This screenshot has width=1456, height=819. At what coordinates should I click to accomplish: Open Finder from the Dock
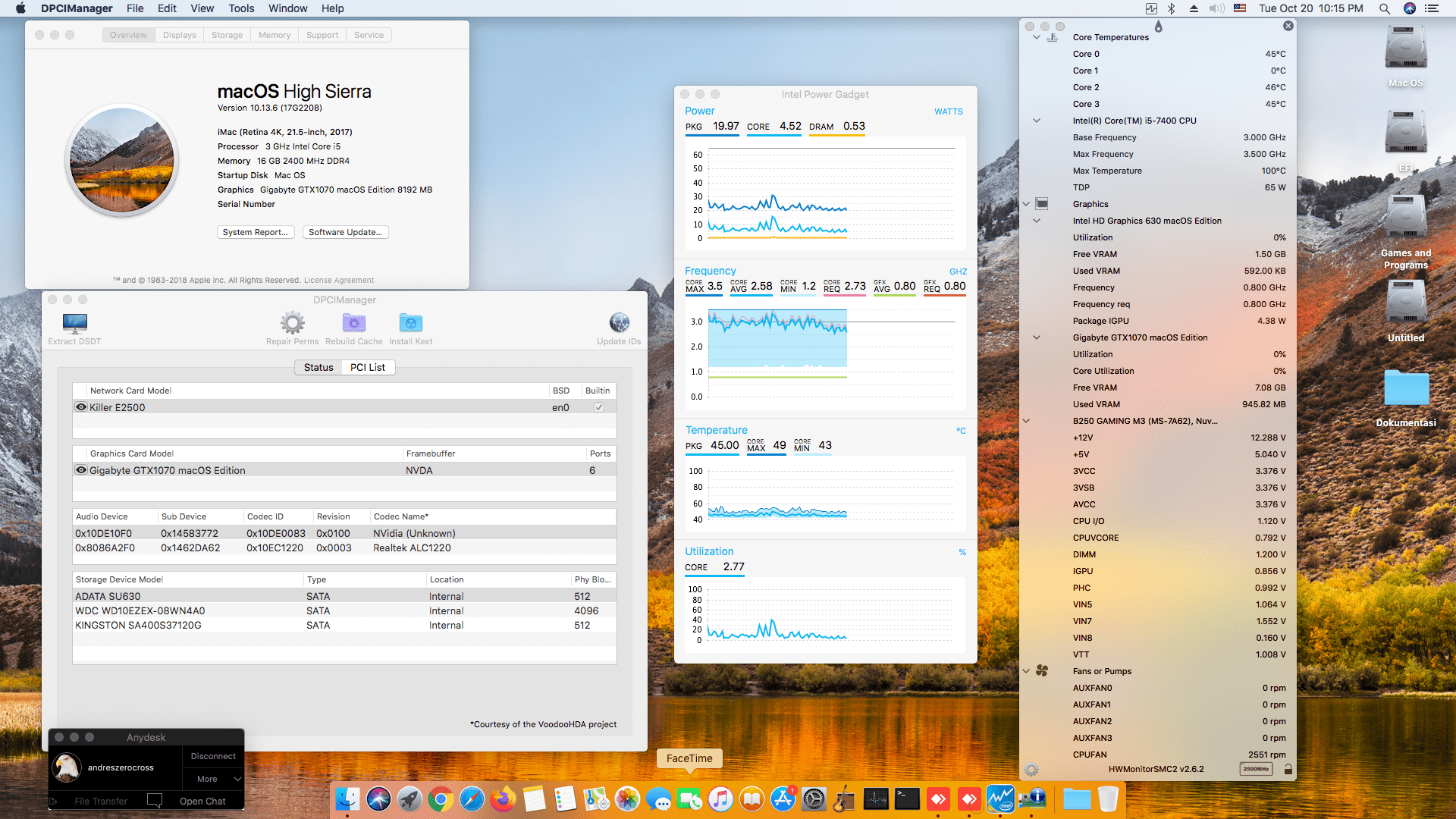(347, 799)
